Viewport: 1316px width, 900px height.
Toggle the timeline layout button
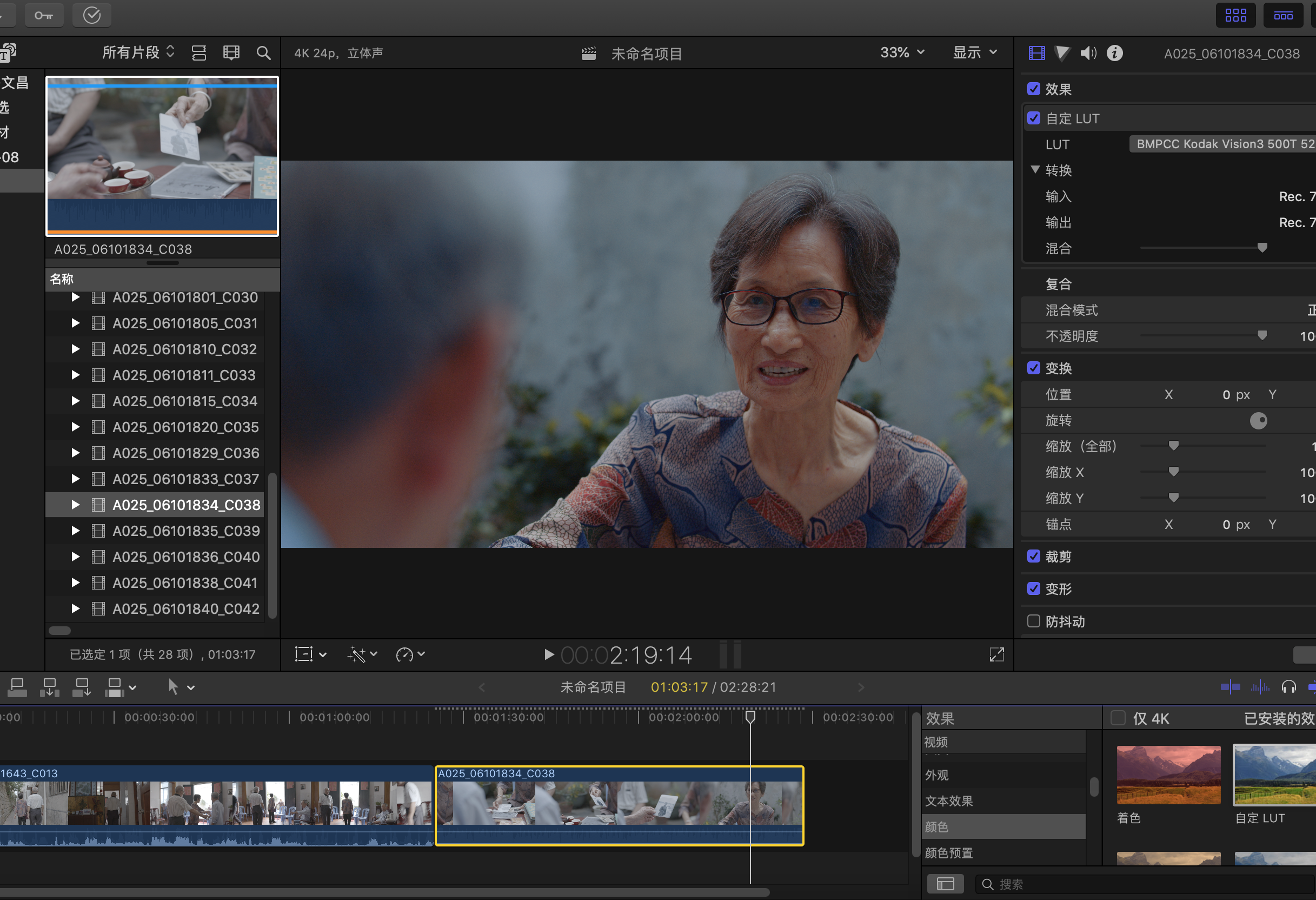point(1282,15)
